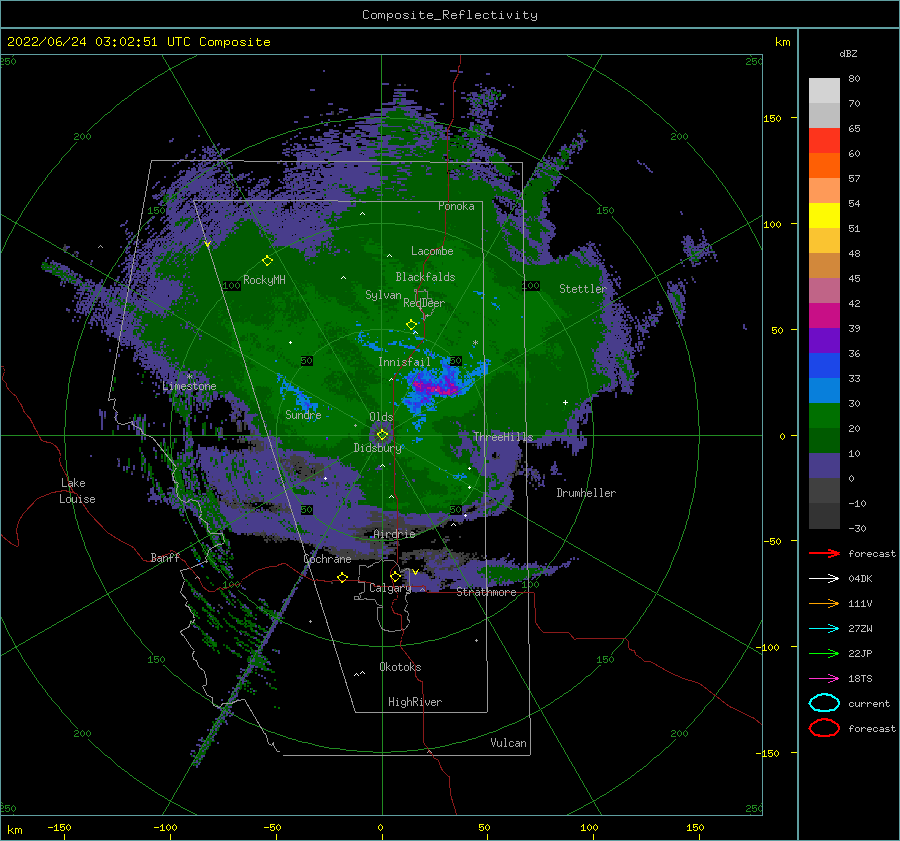Click the Olds city label
The image size is (900, 841).
pos(381,417)
